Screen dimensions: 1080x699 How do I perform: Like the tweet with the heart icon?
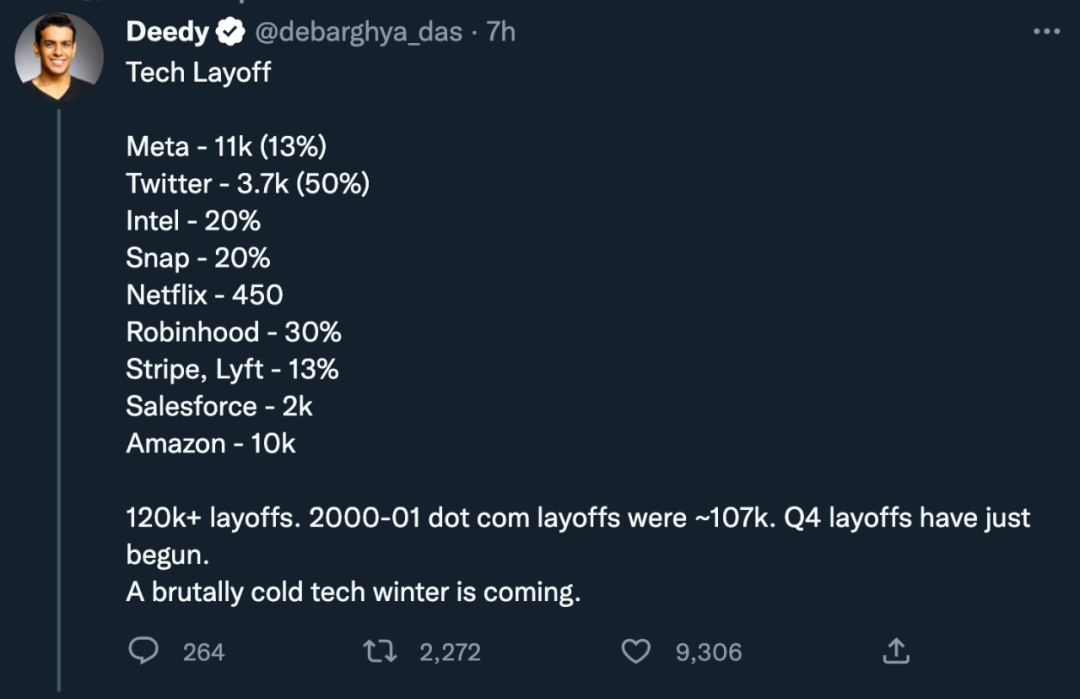(636, 652)
